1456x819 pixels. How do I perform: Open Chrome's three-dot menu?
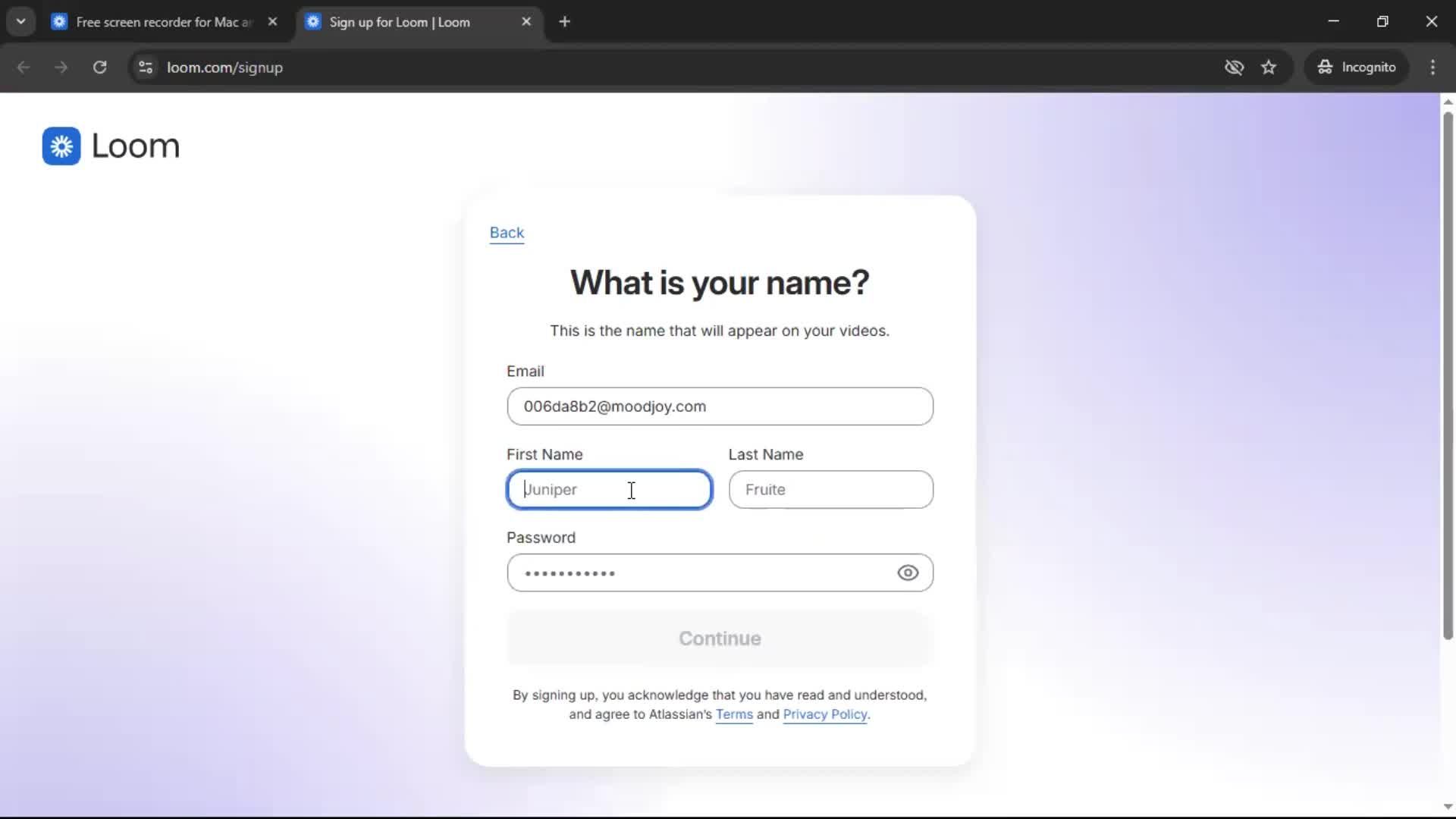point(1433,67)
